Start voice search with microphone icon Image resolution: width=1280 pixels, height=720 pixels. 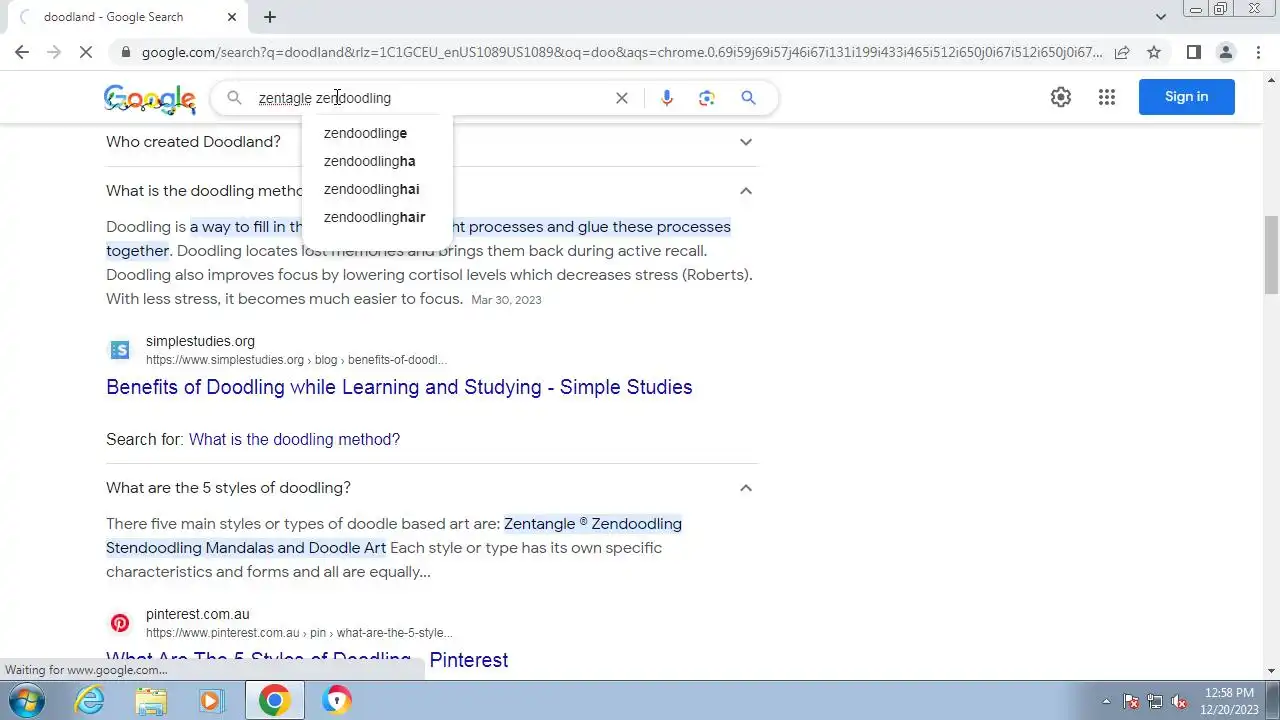[667, 98]
